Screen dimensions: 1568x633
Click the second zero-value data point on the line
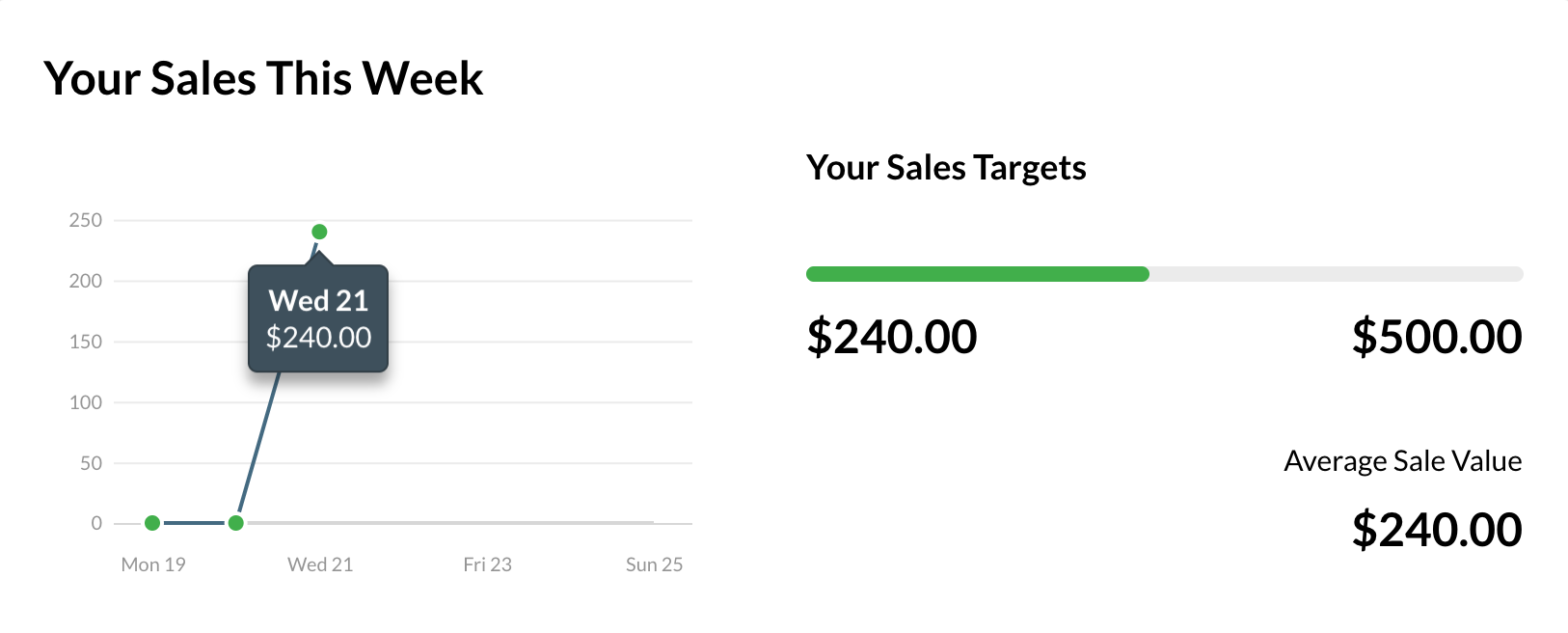[235, 523]
